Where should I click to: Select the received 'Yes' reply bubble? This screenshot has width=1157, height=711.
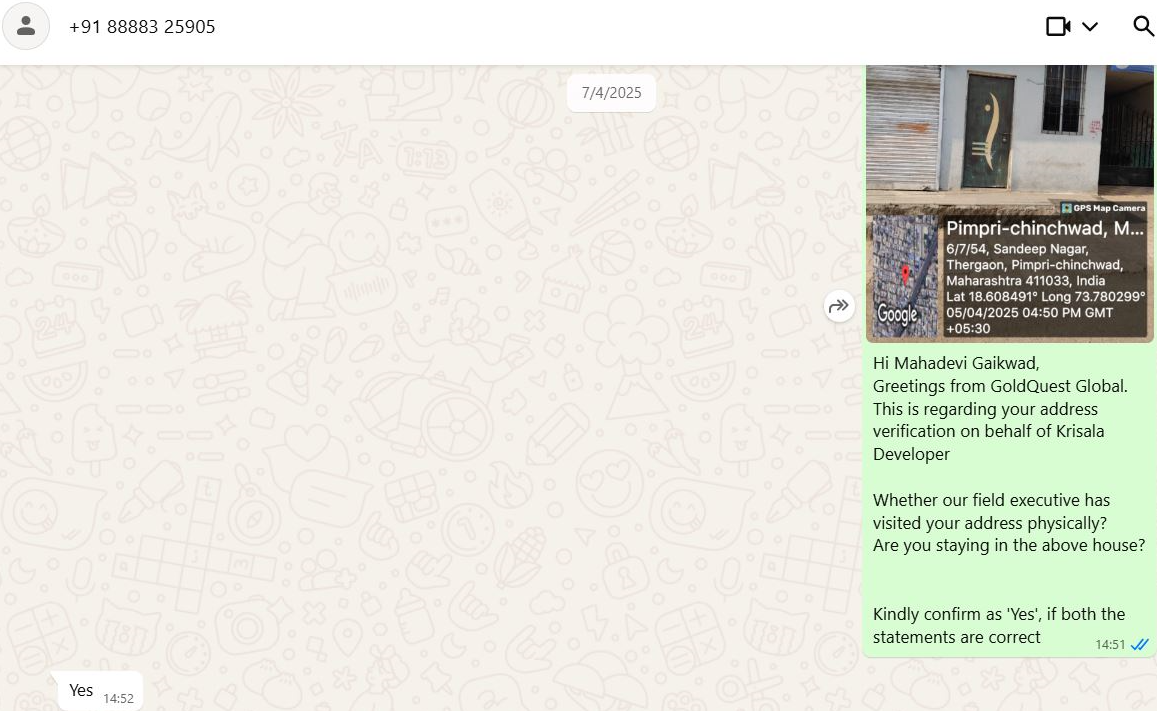[x=100, y=691]
